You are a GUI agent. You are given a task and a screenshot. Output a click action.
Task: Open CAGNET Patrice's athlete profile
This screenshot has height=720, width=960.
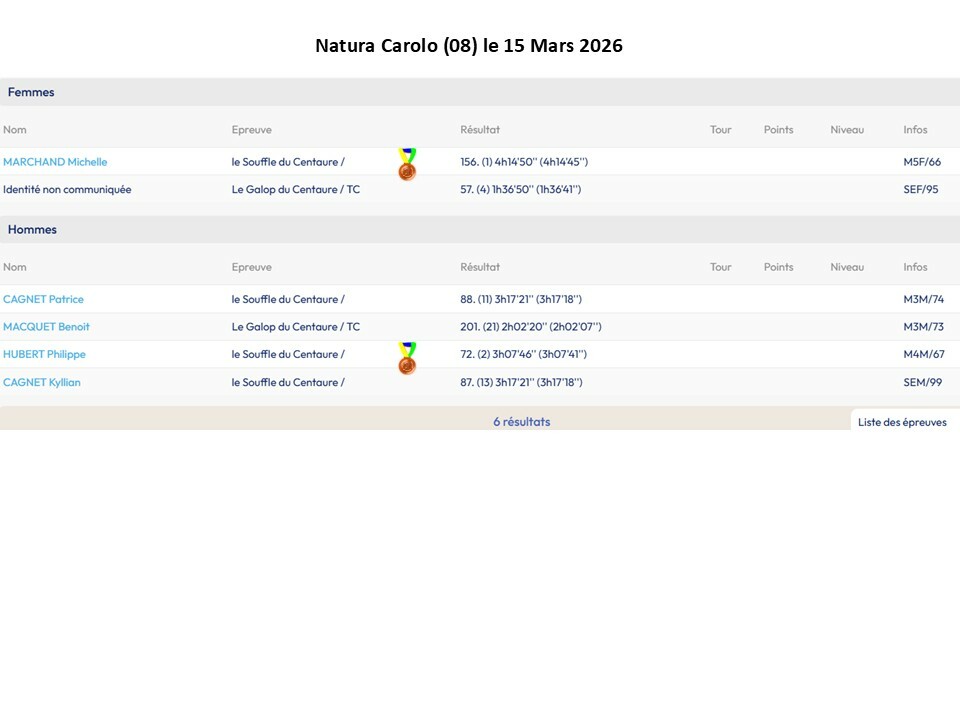point(43,299)
